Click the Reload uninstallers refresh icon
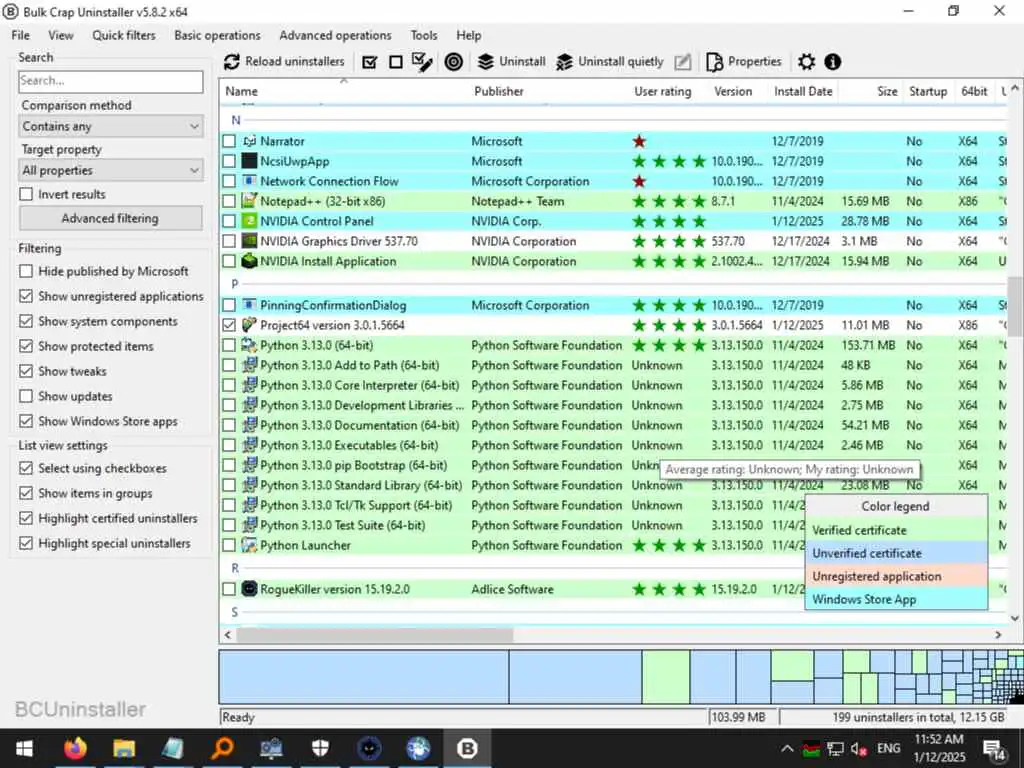1024x768 pixels. pyautogui.click(x=232, y=62)
